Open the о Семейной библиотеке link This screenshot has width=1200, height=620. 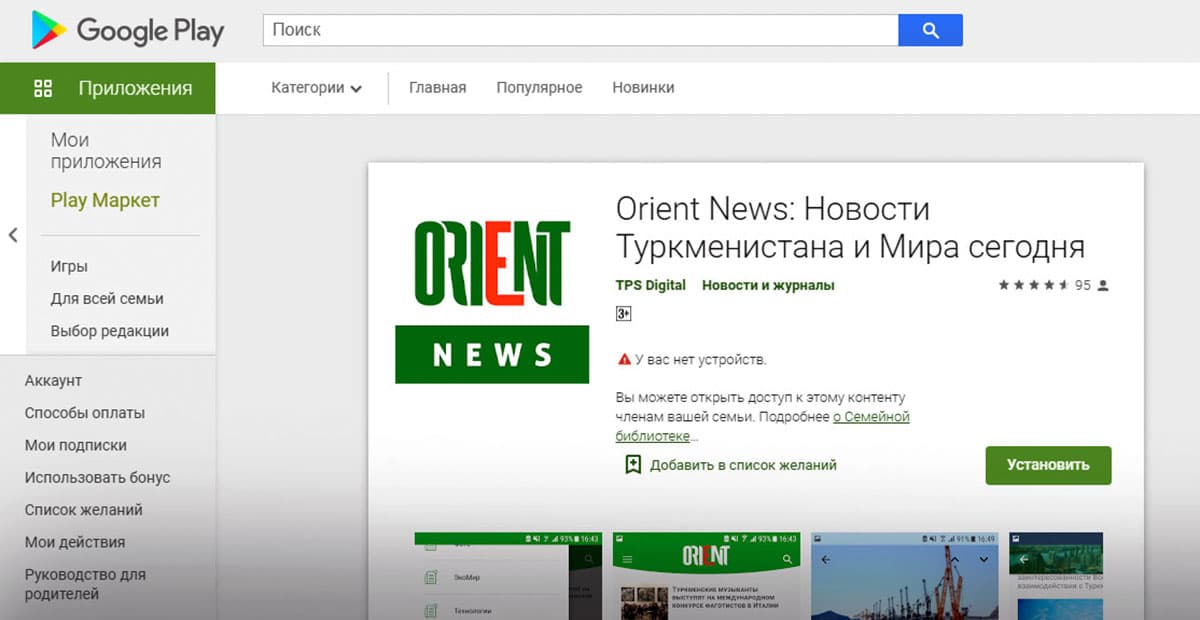763,427
